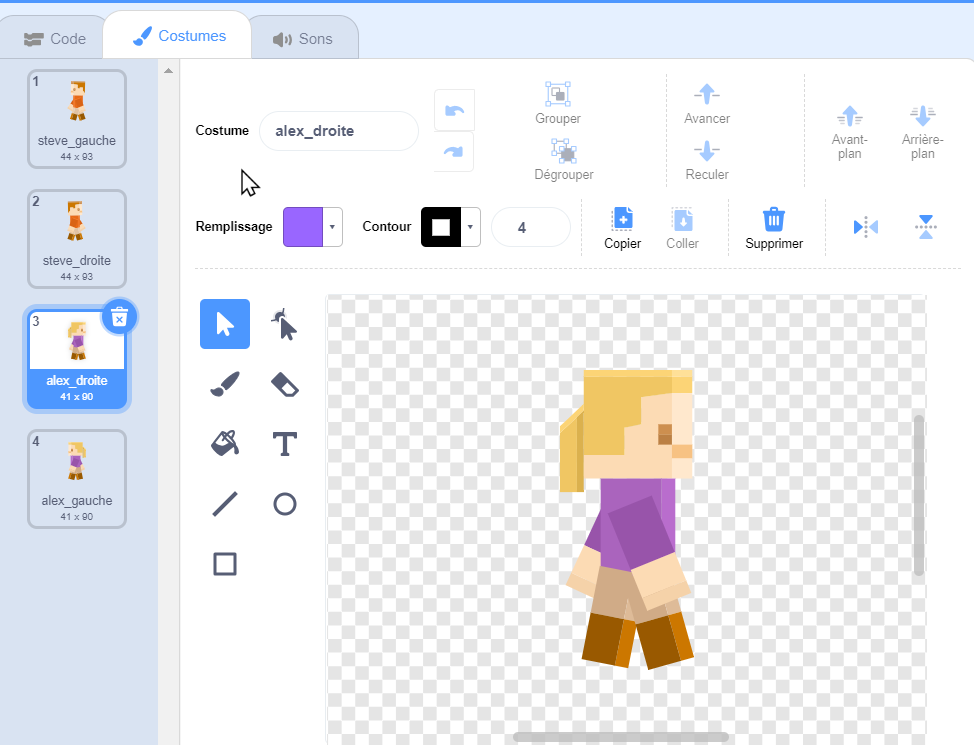Select the Rectangle tool
Viewport: 974px width, 745px height.
pyautogui.click(x=225, y=564)
